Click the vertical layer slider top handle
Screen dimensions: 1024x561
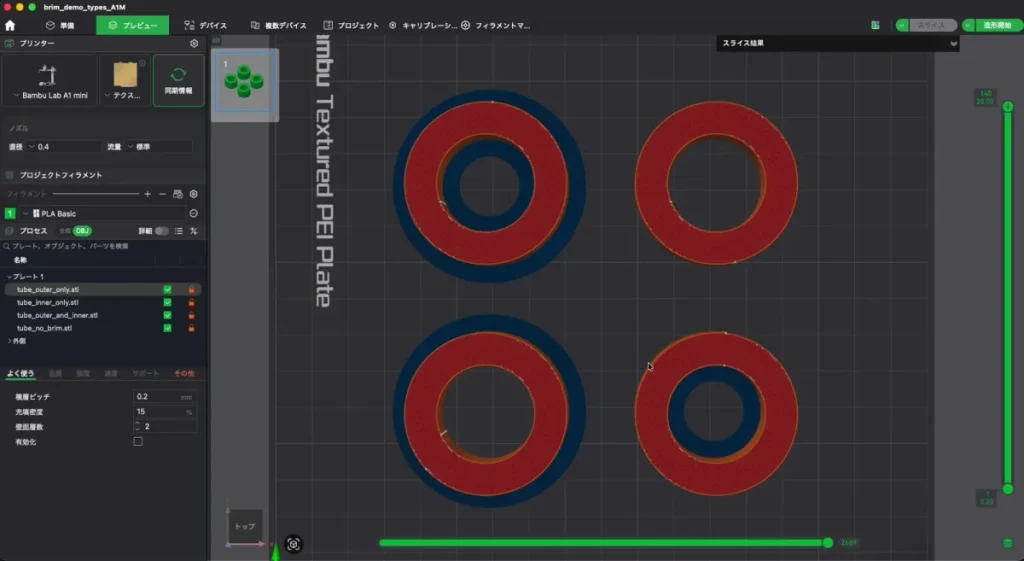(x=1008, y=106)
